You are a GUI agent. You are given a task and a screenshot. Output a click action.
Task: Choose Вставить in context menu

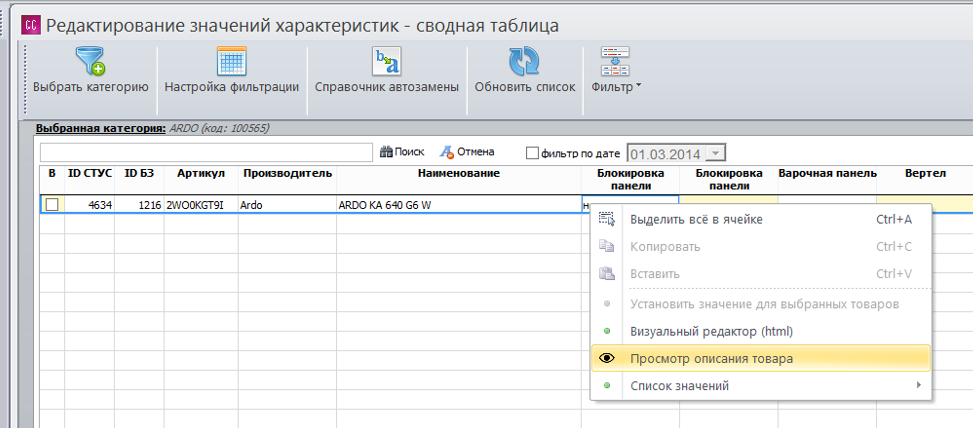[761, 274]
